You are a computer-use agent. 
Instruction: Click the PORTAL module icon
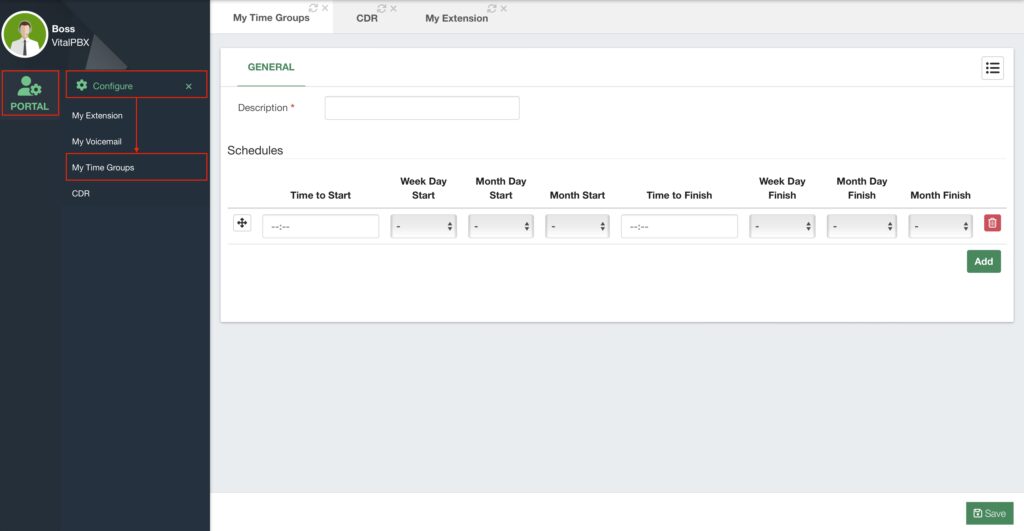pyautogui.click(x=30, y=93)
